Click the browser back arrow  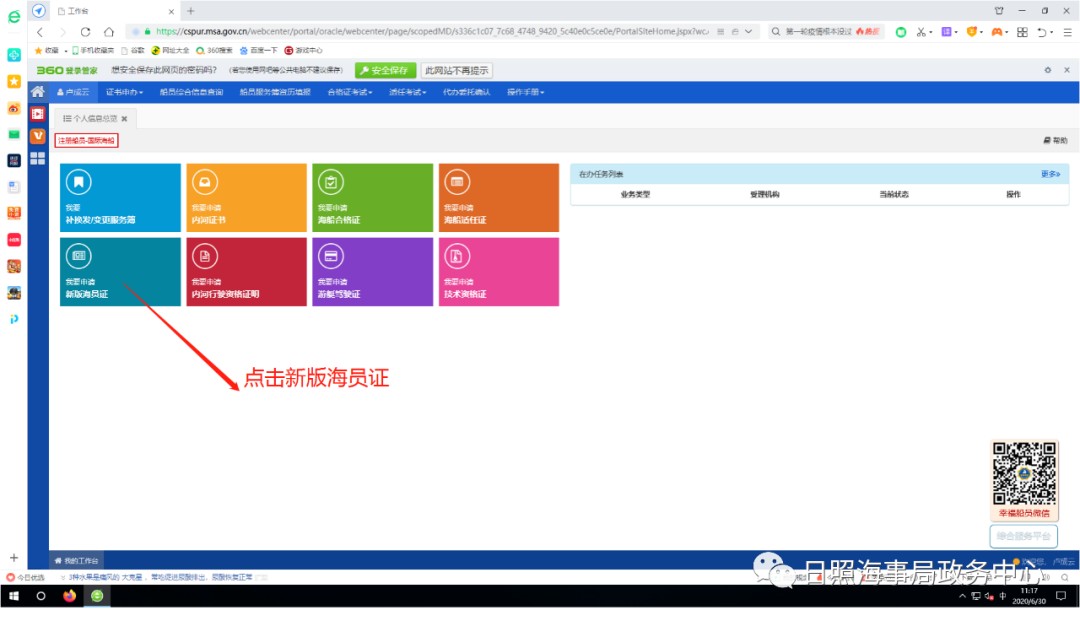pyautogui.click(x=40, y=32)
